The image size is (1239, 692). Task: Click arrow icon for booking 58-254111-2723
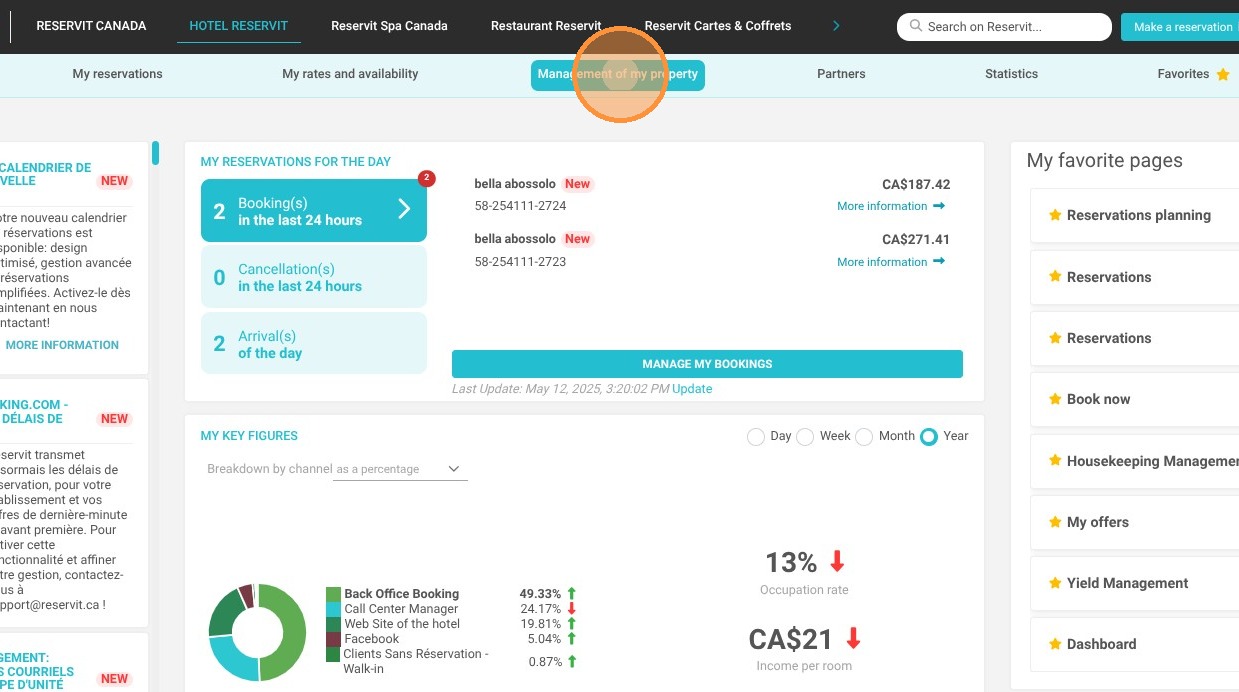(938, 262)
